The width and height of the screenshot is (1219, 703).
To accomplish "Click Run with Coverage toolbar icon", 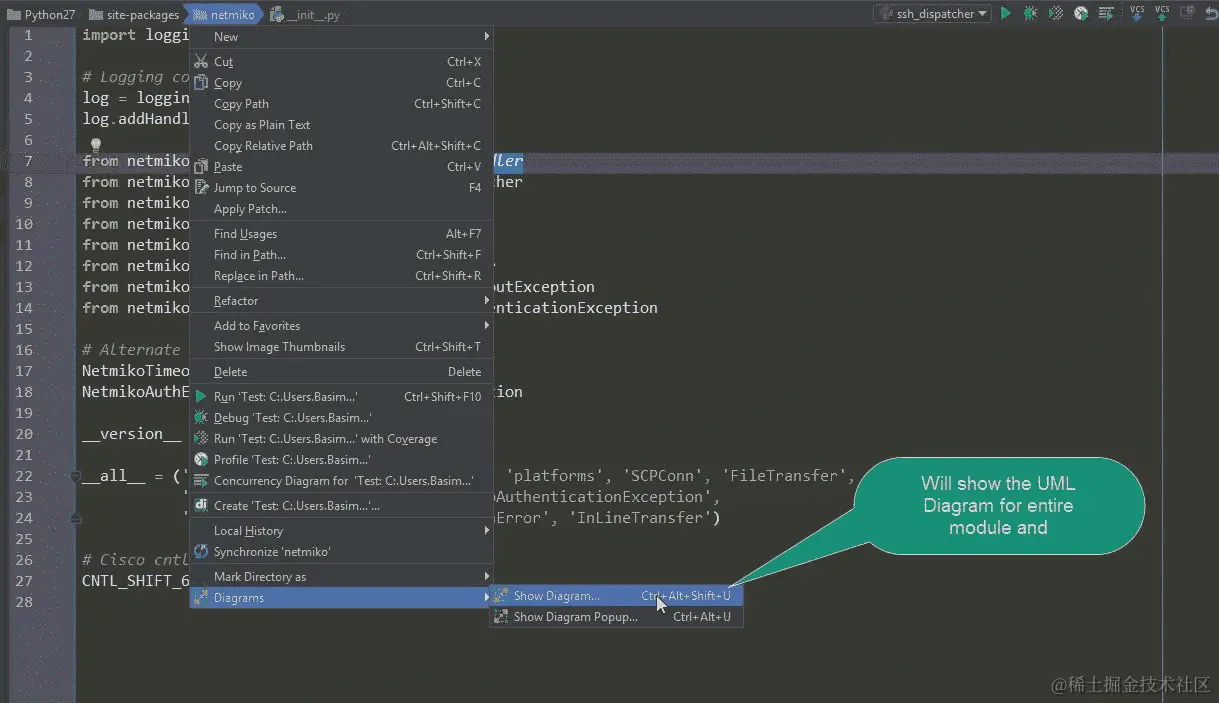I will click(x=1056, y=13).
